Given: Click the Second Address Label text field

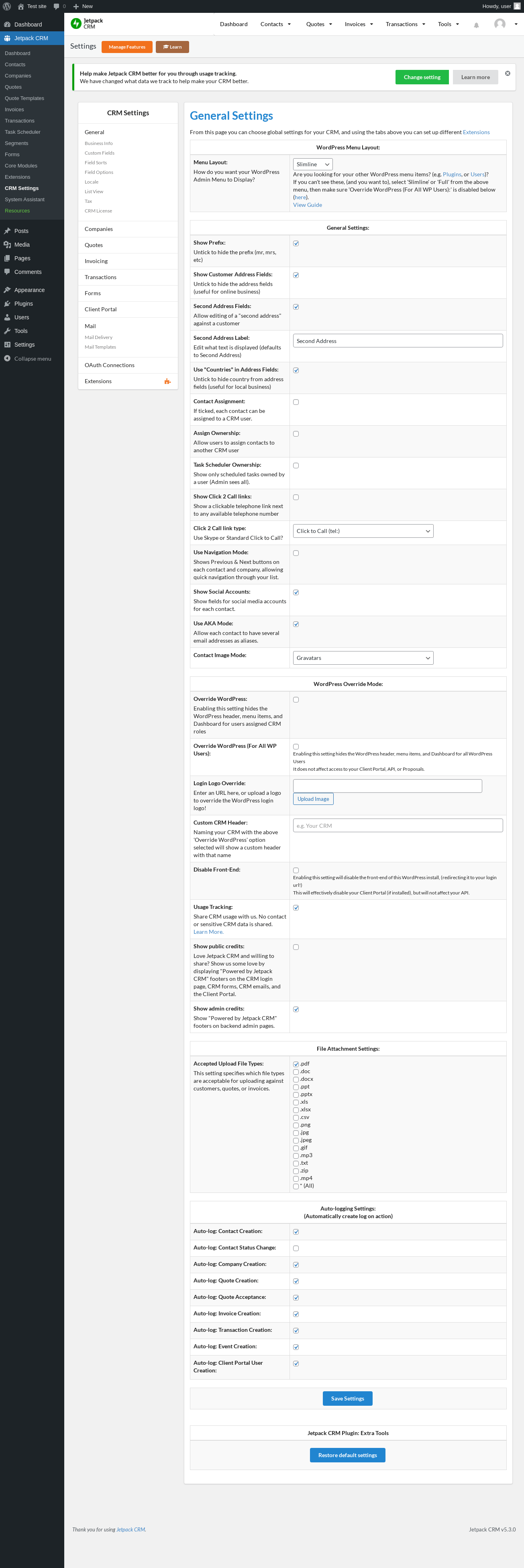Looking at the screenshot, I should [x=398, y=341].
